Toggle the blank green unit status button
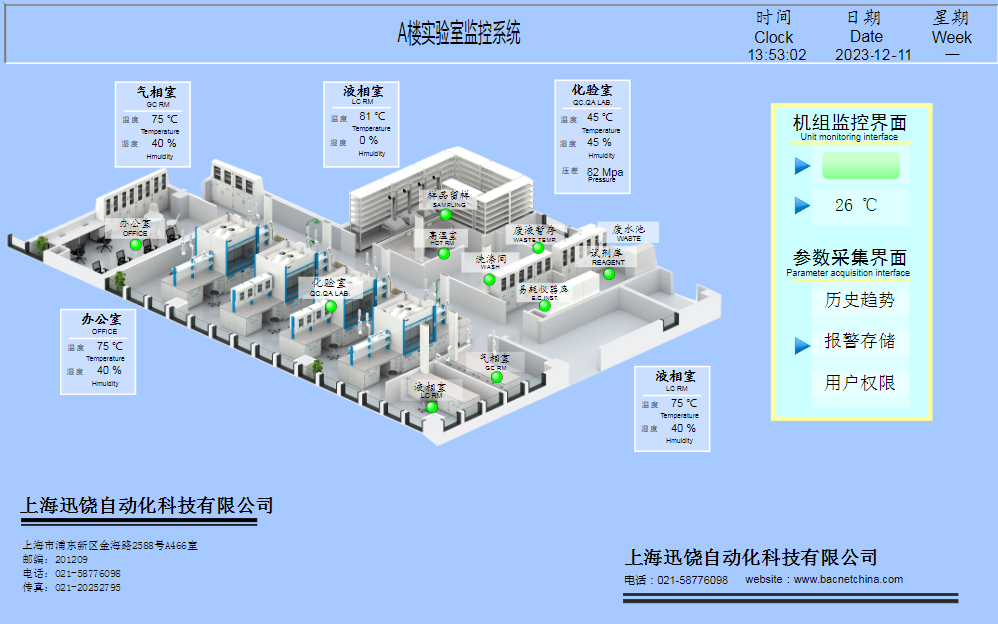 click(860, 166)
